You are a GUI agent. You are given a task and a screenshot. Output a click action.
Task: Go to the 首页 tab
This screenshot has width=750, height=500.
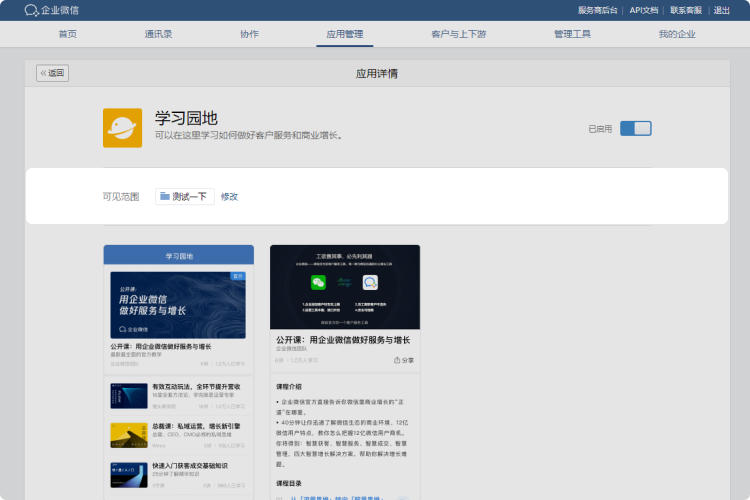click(67, 34)
